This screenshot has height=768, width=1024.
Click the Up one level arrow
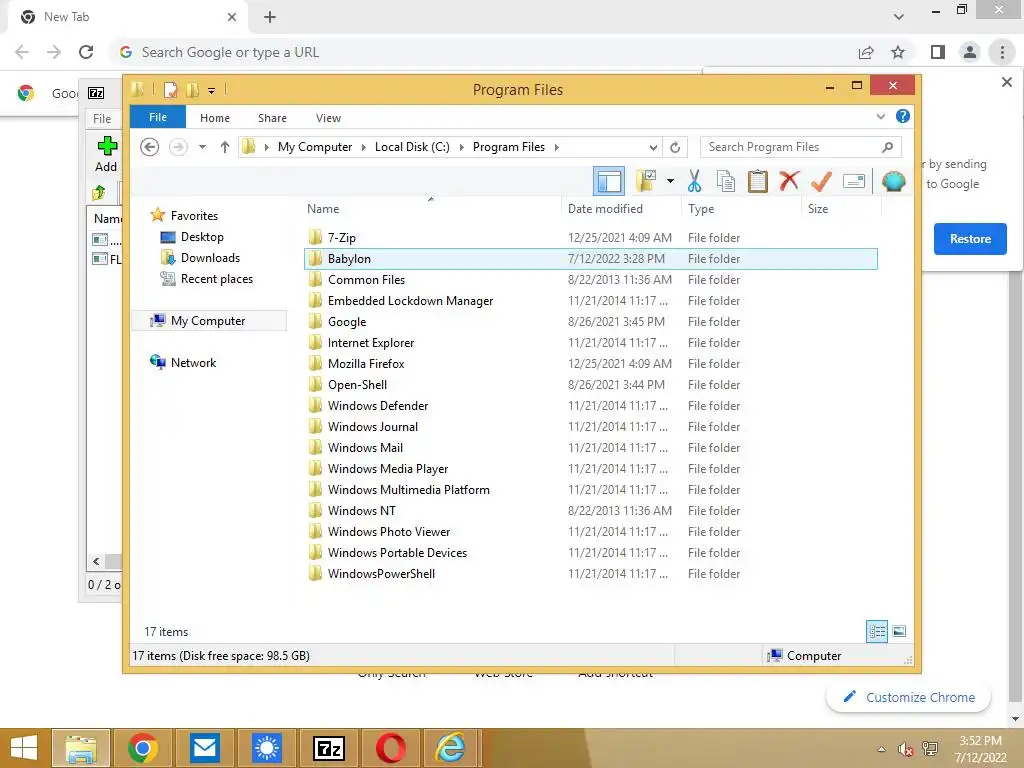point(225,147)
